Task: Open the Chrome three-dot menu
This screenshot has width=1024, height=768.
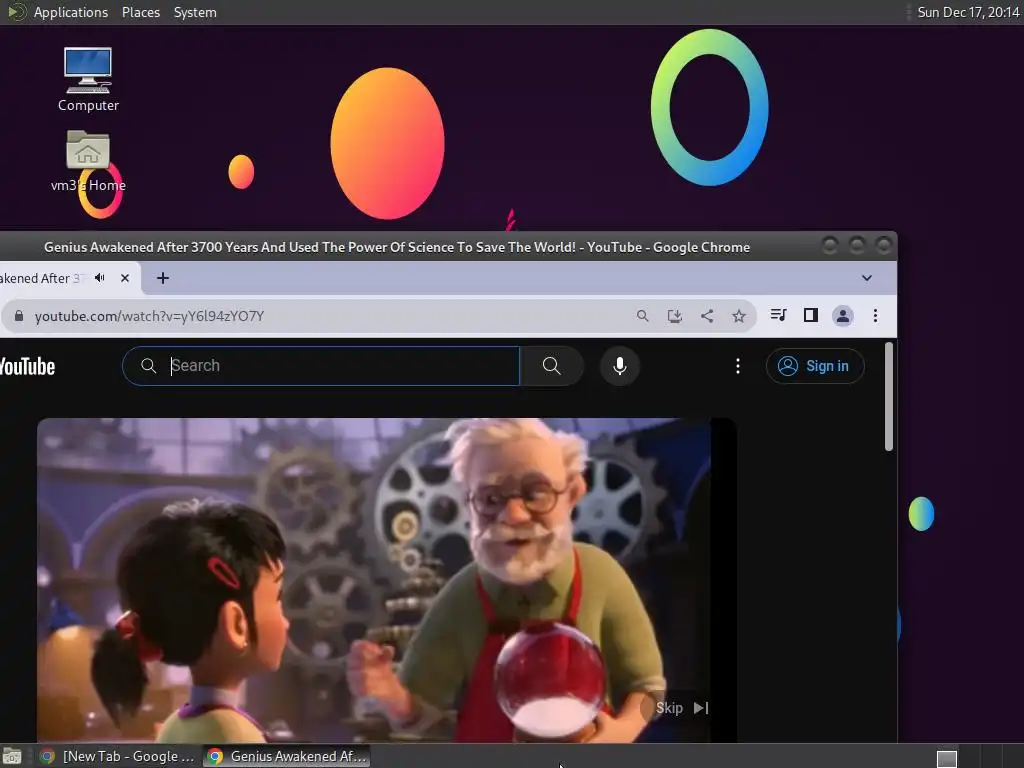Action: [875, 316]
